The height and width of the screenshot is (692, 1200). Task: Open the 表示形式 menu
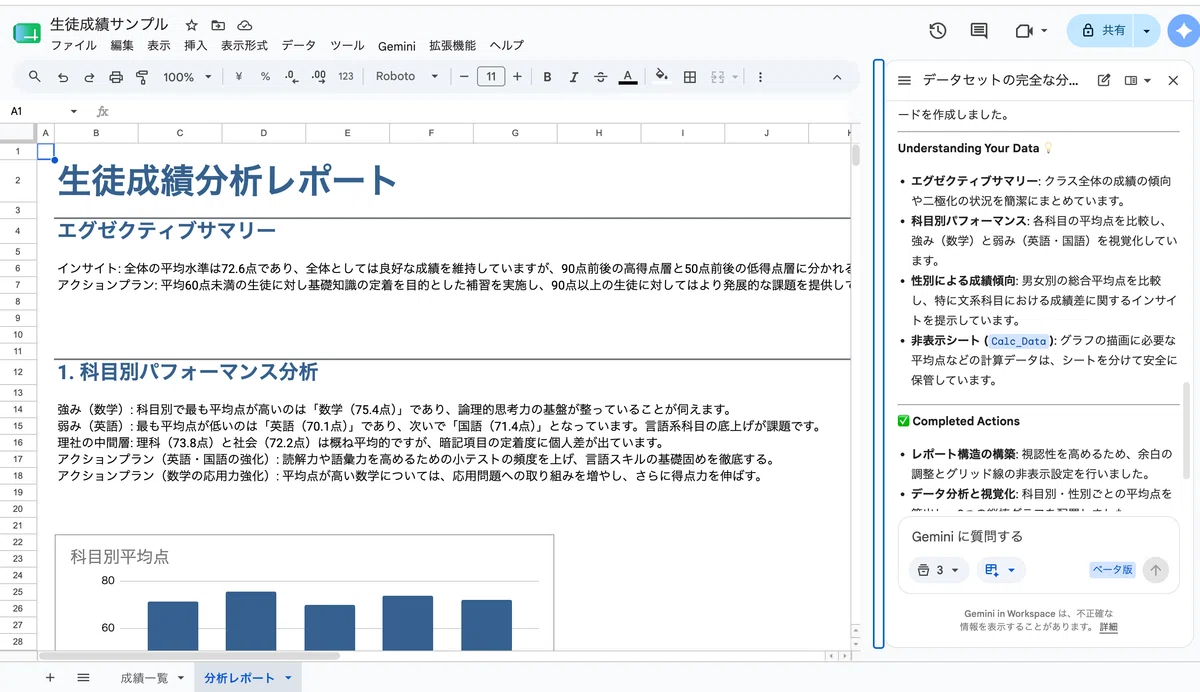(x=244, y=46)
